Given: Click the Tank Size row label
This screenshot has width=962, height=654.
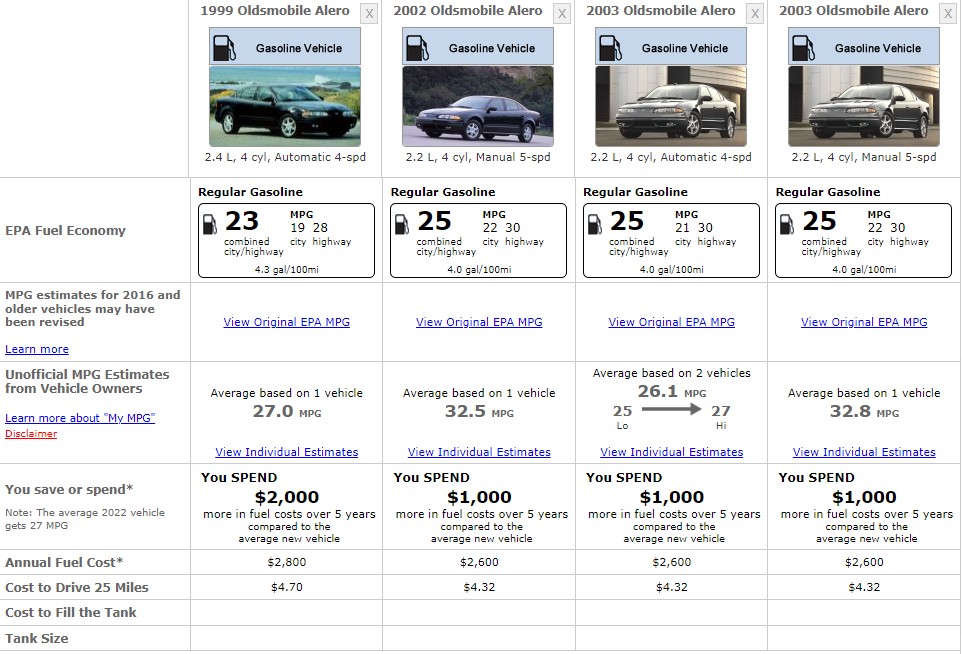Looking at the screenshot, I should point(37,638).
